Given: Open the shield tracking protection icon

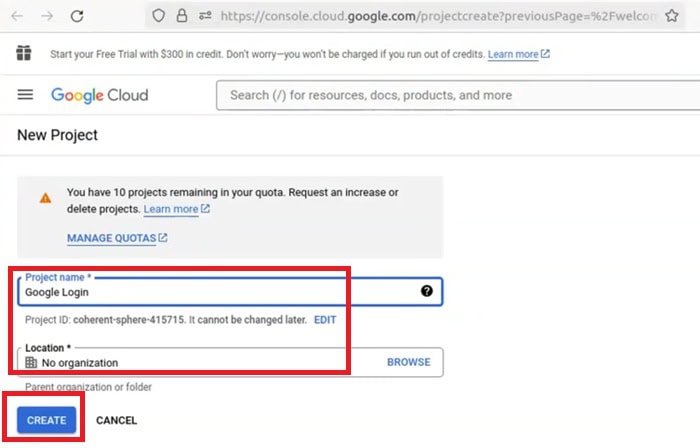Looking at the screenshot, I should click(158, 16).
